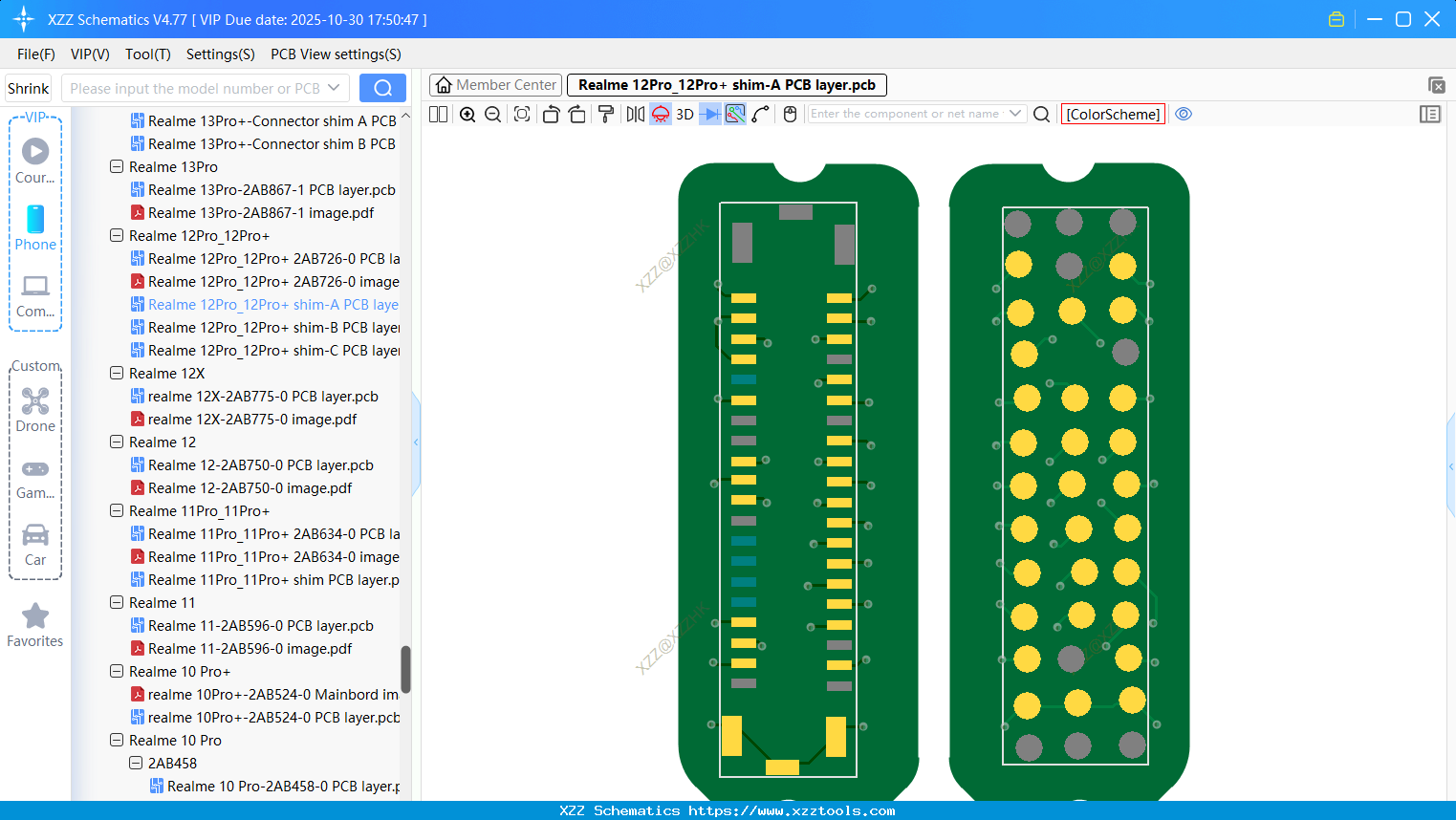1456x820 pixels.
Task: Open the PCB View settings(S) menu
Action: [x=335, y=54]
